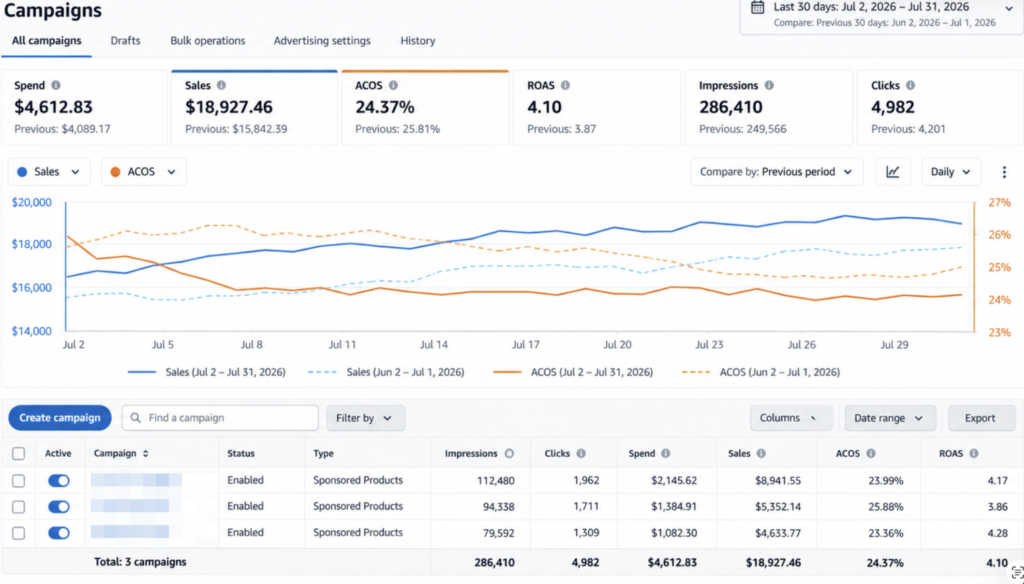
Task: Click the Create campaign button
Action: pos(60,418)
